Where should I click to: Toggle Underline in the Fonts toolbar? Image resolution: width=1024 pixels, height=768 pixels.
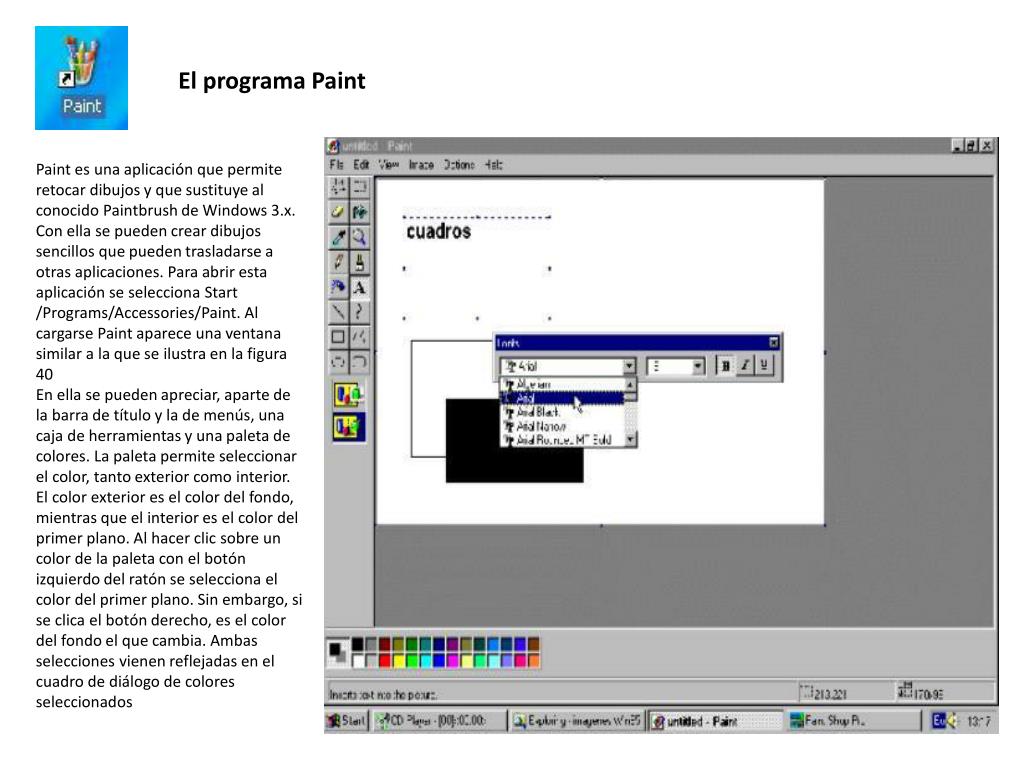click(763, 366)
